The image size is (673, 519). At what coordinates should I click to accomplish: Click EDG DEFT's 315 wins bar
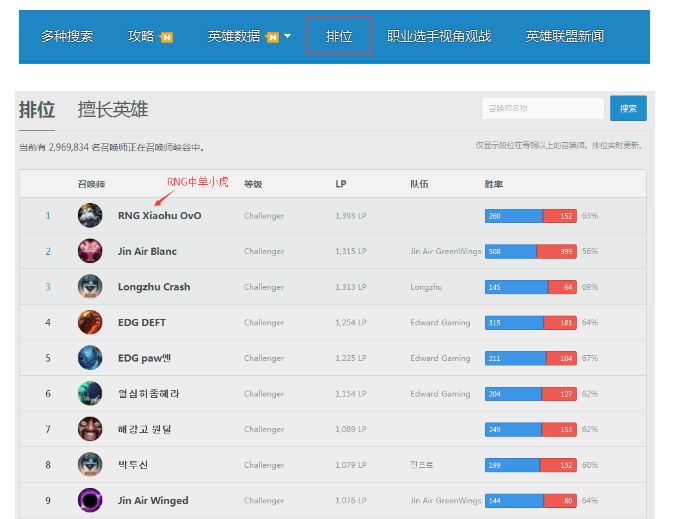pyautogui.click(x=514, y=323)
